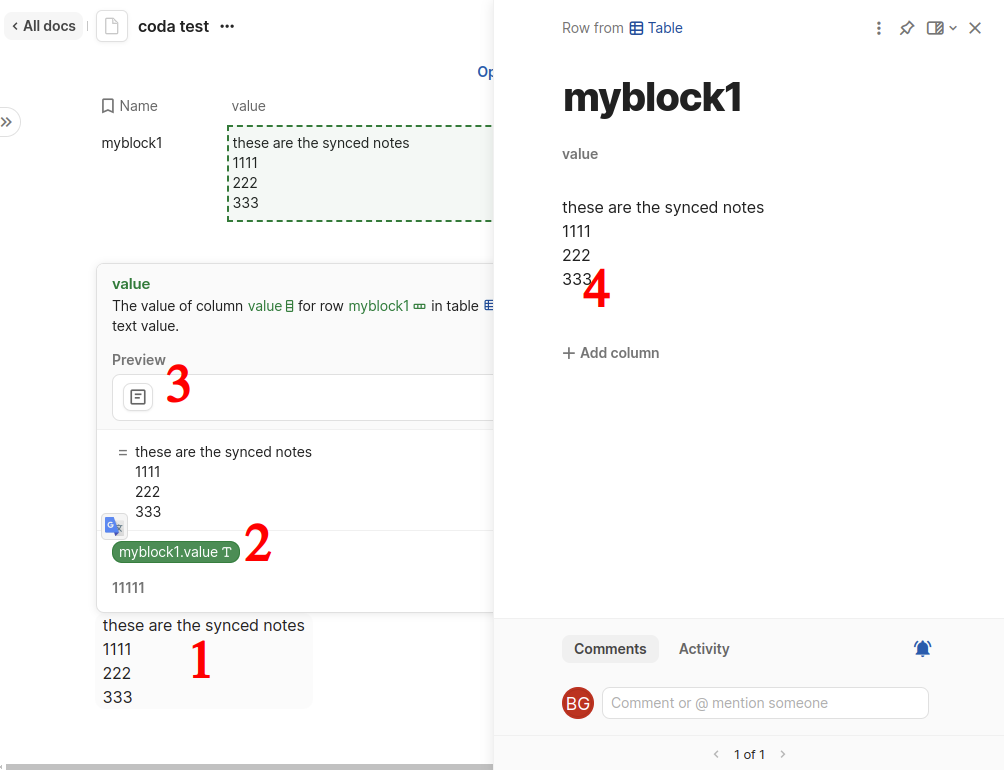This screenshot has height=770, width=1004.
Task: Go to previous row arrow
Action: click(716, 754)
